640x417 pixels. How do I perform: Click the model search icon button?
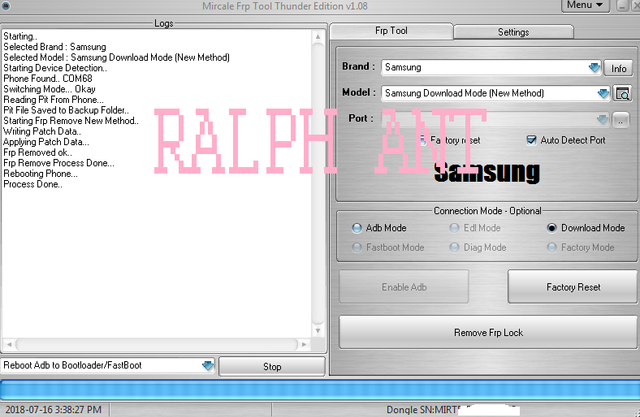(622, 94)
